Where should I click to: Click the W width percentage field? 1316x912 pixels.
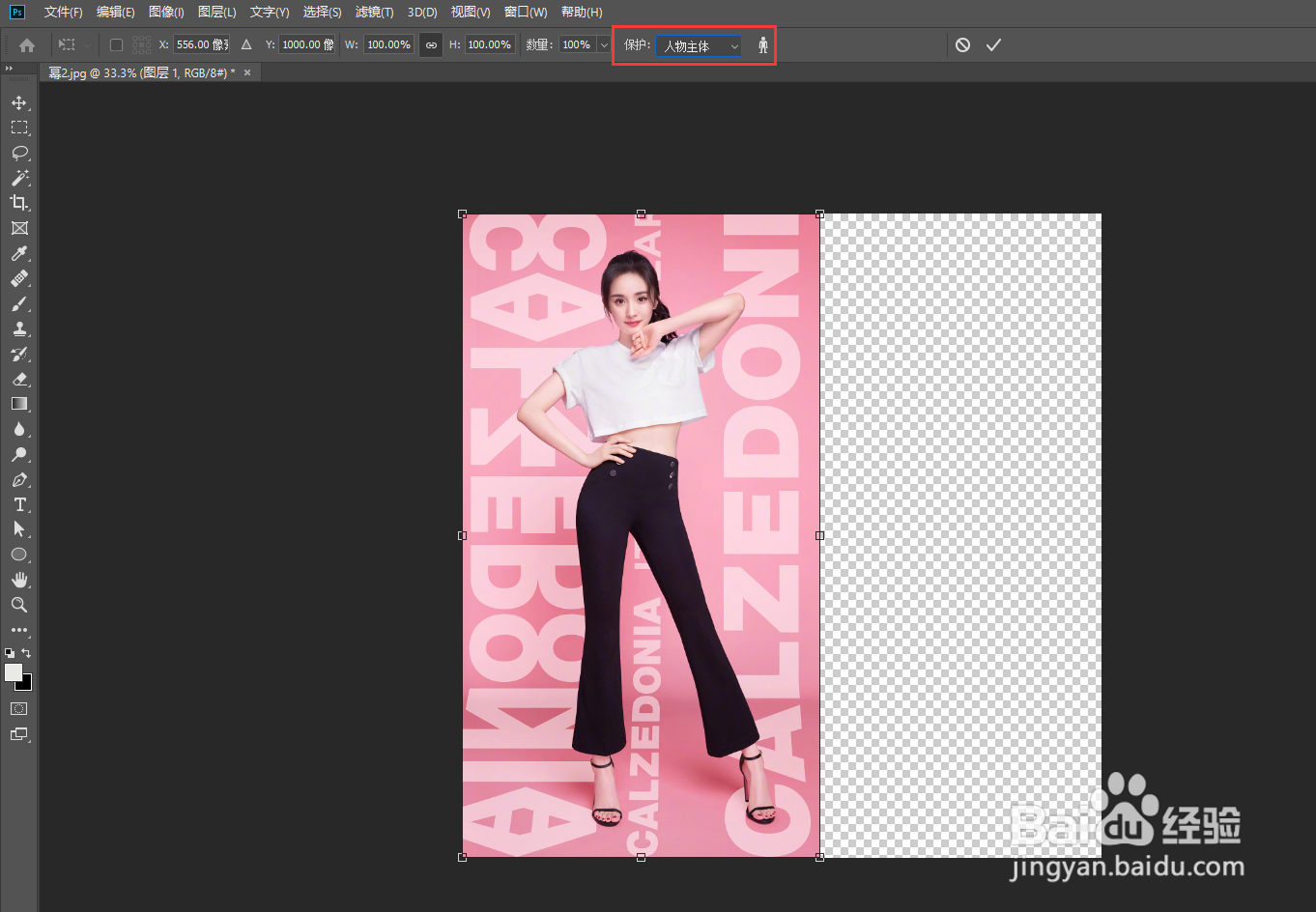[388, 44]
